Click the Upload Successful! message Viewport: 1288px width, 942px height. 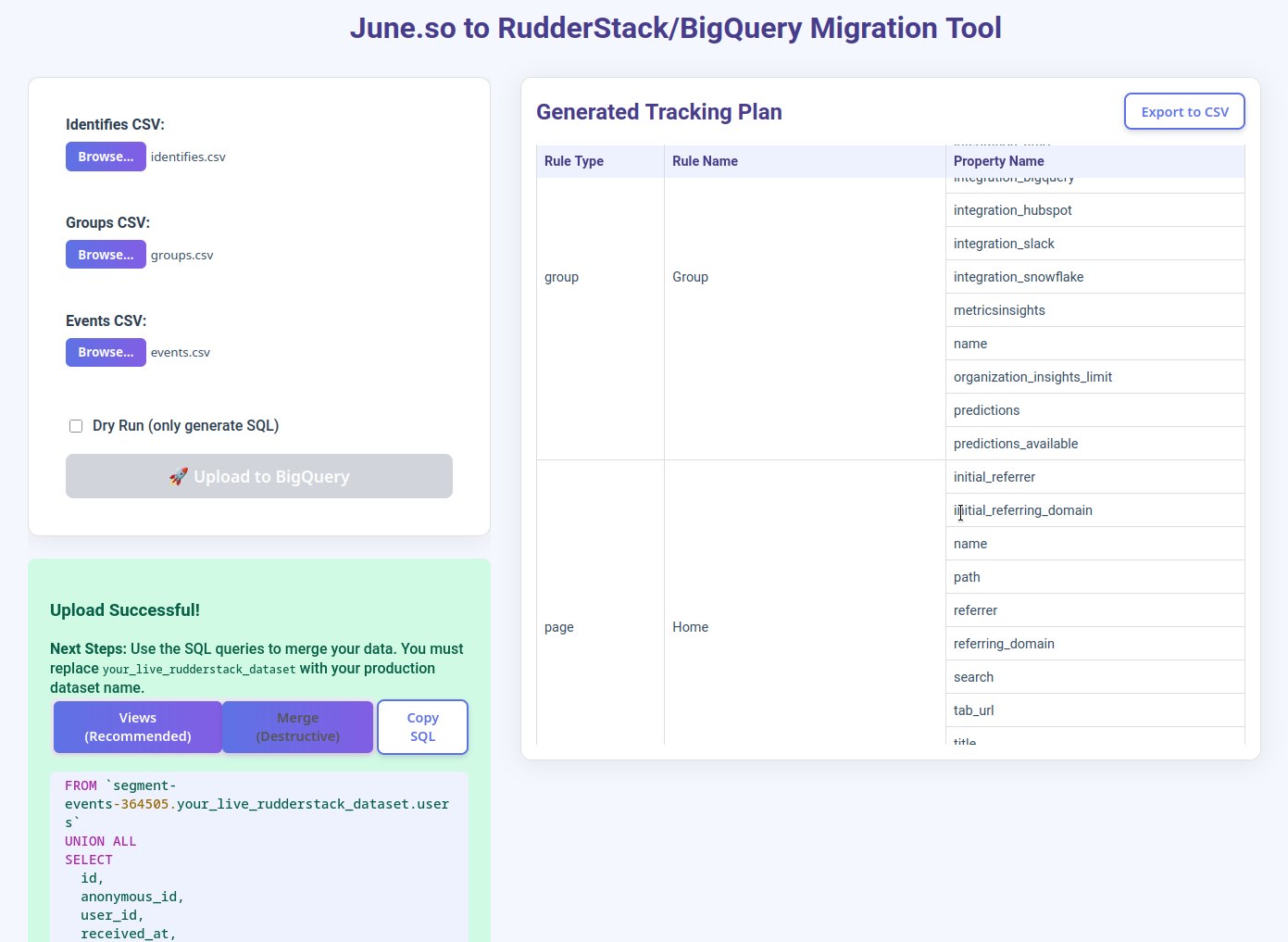point(125,610)
